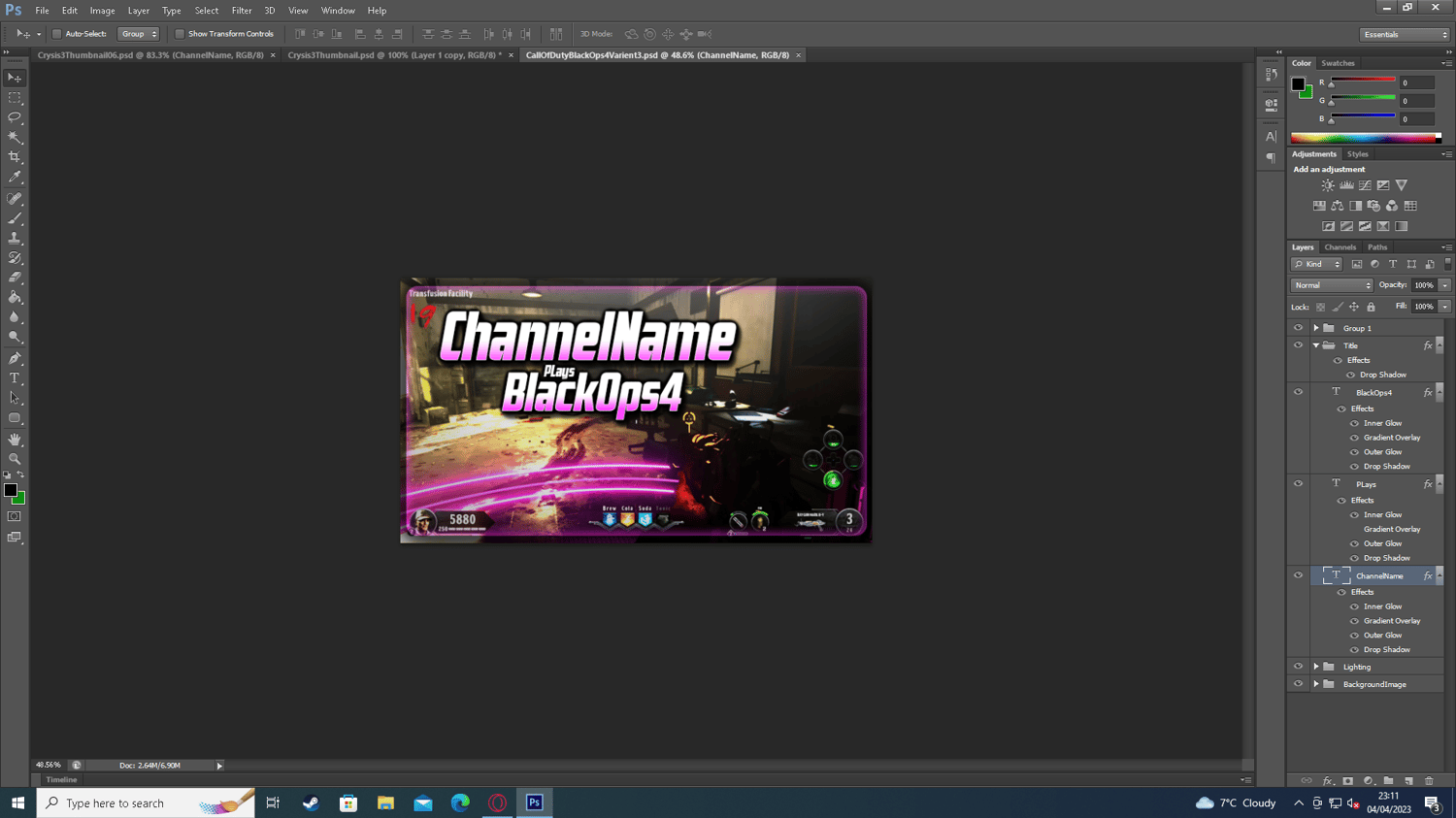Viewport: 1456px width, 818px height.
Task: Open the Normal blend mode dropdown
Action: [x=1331, y=285]
